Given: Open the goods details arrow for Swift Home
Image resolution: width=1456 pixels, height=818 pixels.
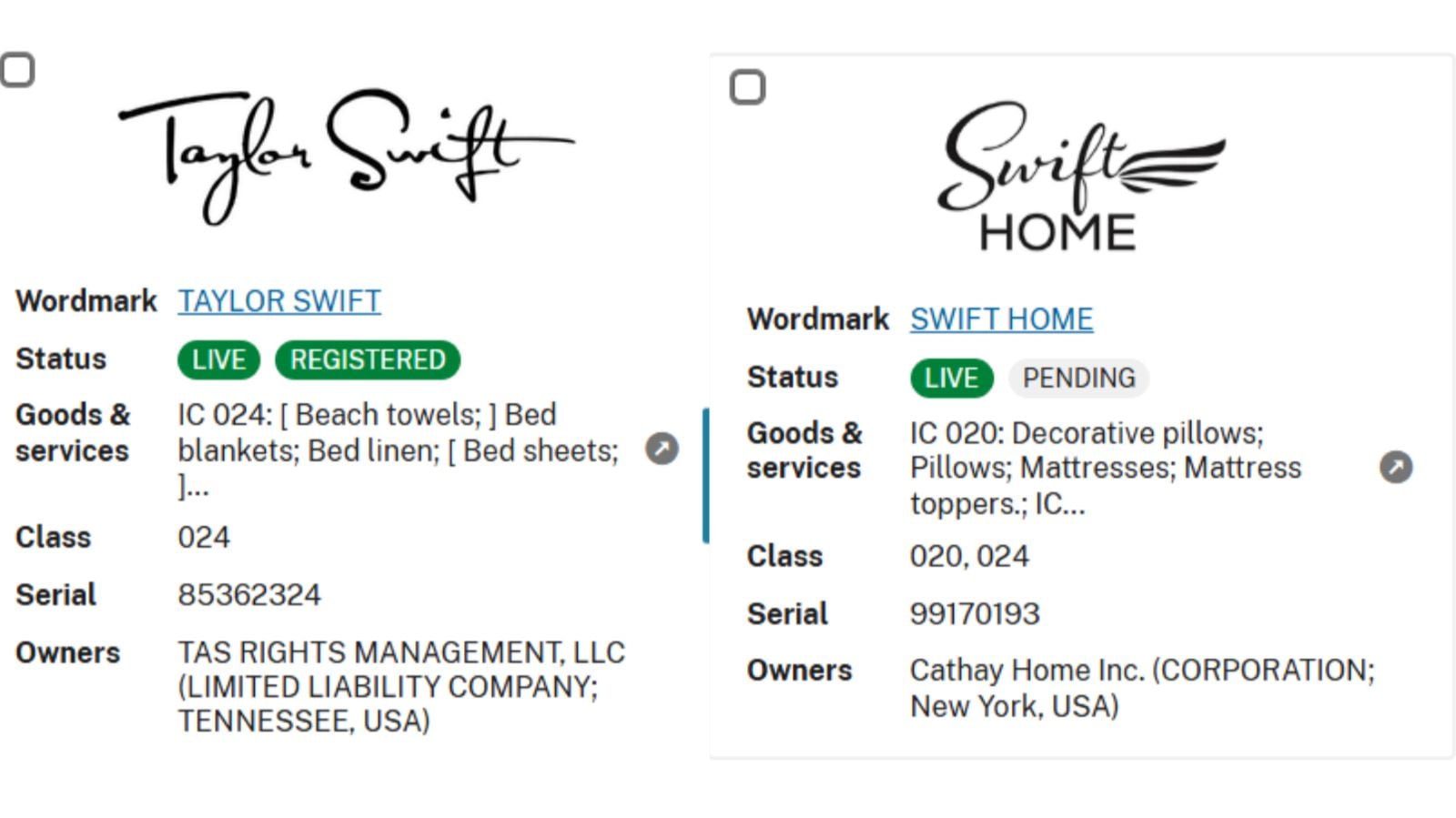Looking at the screenshot, I should (1395, 467).
